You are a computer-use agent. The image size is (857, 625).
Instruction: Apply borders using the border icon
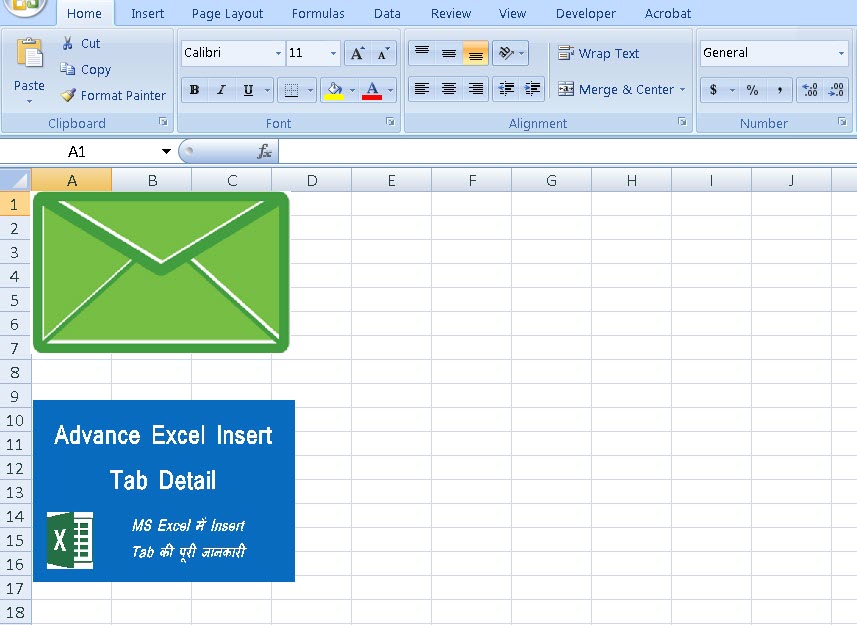coord(291,91)
